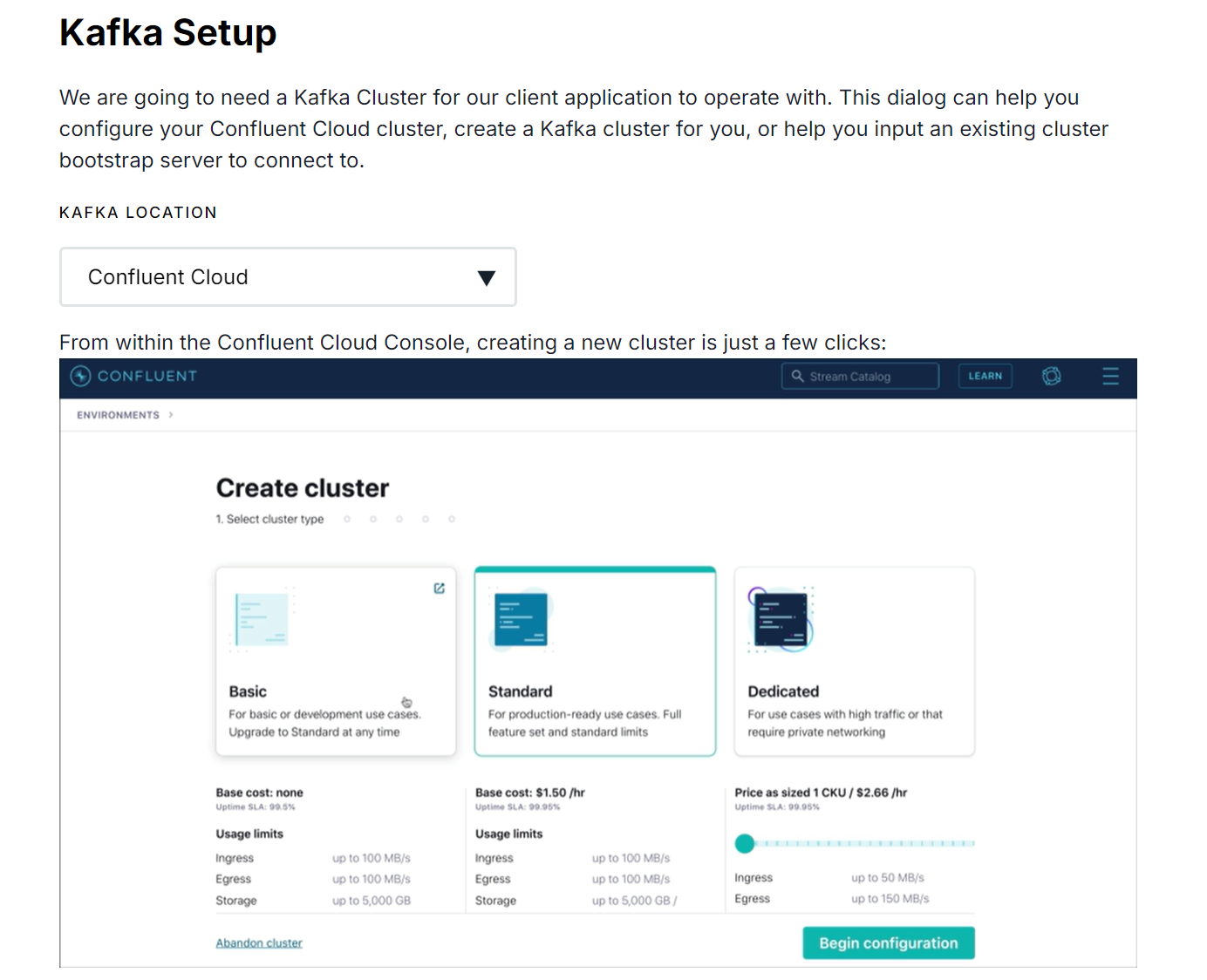Click the 'up to 150 MB/s' Dedicated egress value
The image size is (1207, 980).
pos(890,899)
